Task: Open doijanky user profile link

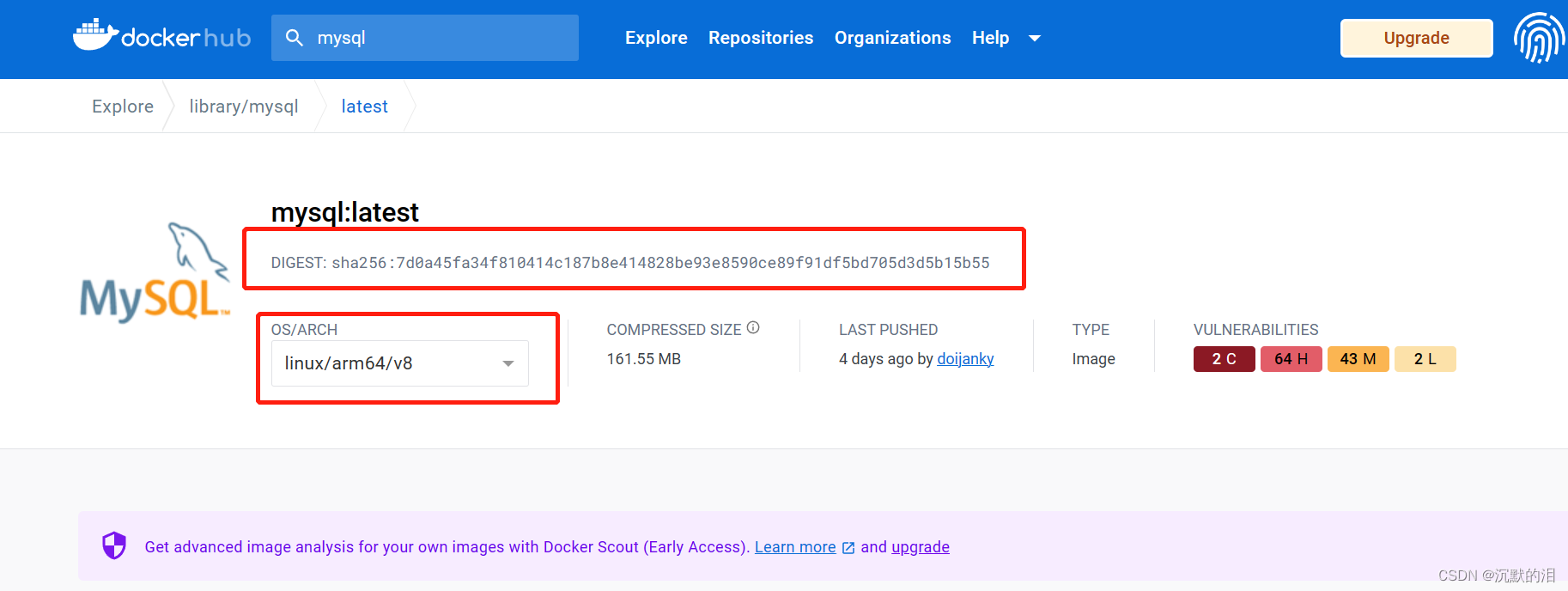Action: click(965, 359)
